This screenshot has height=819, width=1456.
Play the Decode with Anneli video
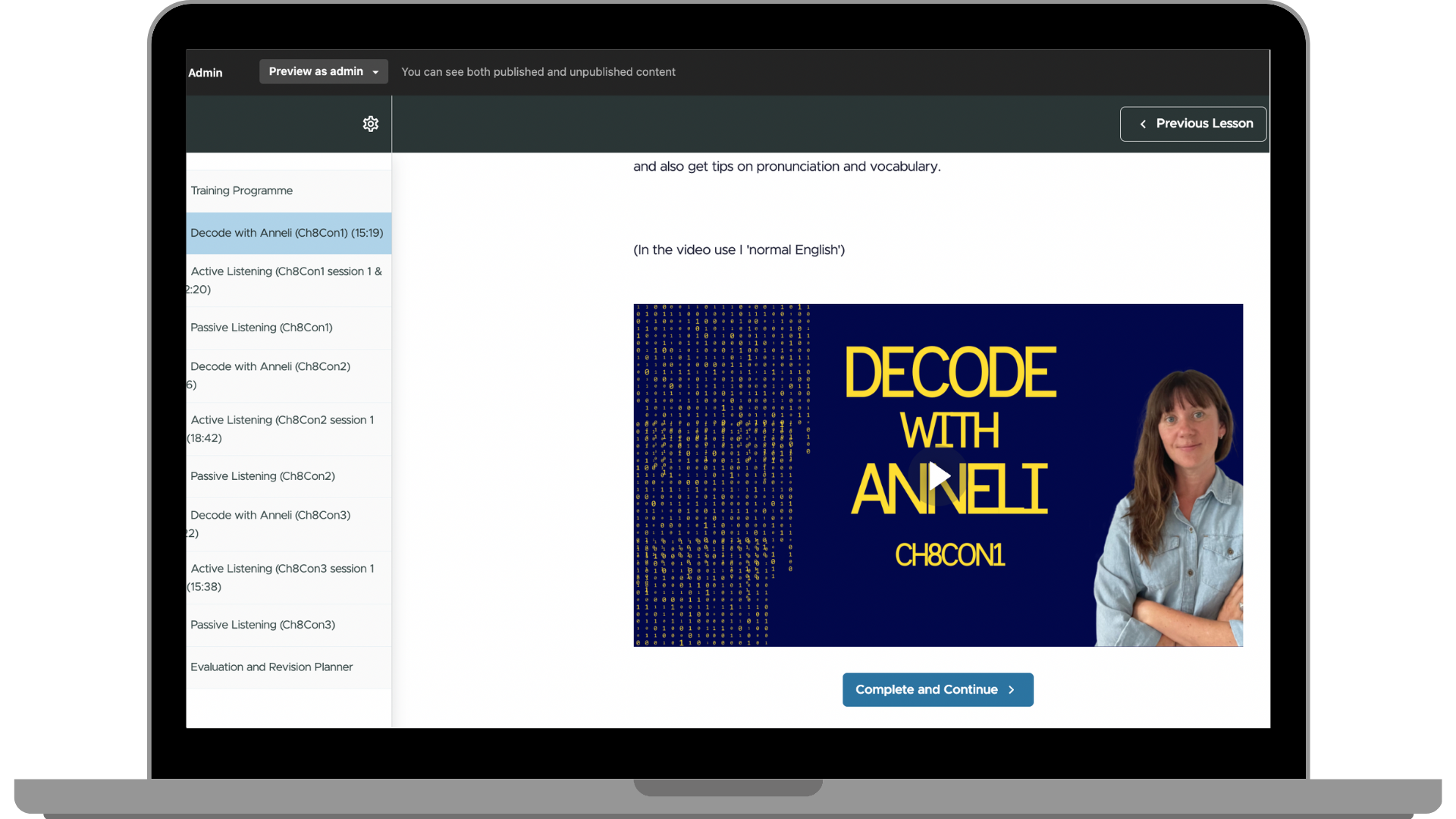click(939, 475)
